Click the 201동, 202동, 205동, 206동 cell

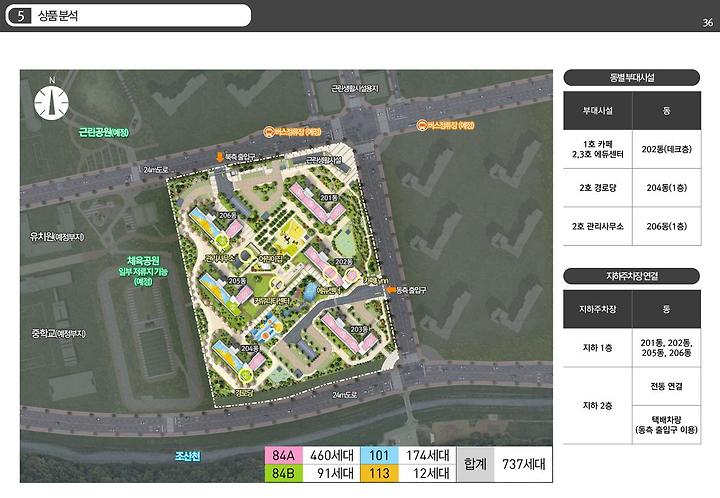click(x=667, y=347)
